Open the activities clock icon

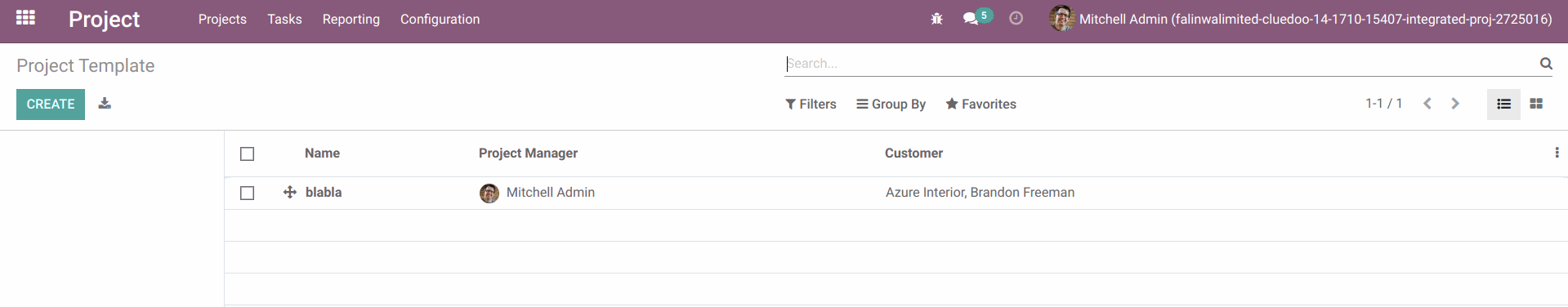click(x=1016, y=18)
